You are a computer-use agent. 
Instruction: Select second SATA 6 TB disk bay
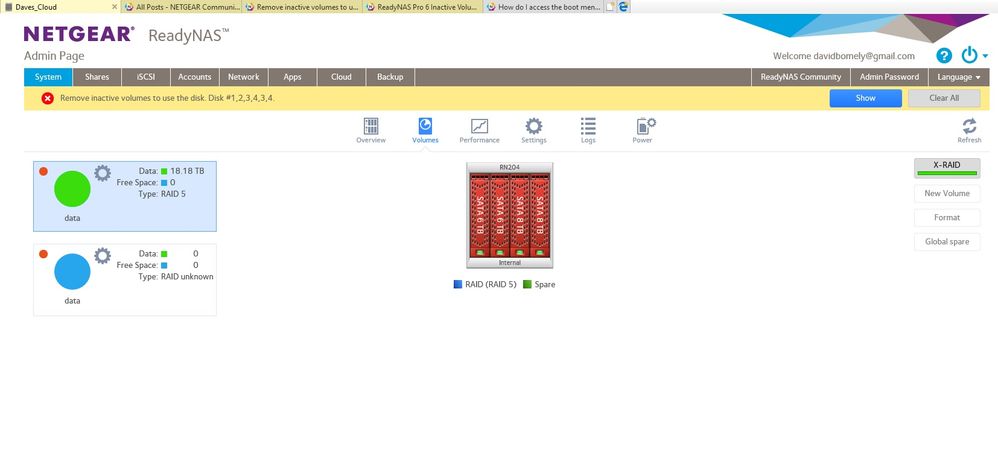pyautogui.click(x=499, y=215)
